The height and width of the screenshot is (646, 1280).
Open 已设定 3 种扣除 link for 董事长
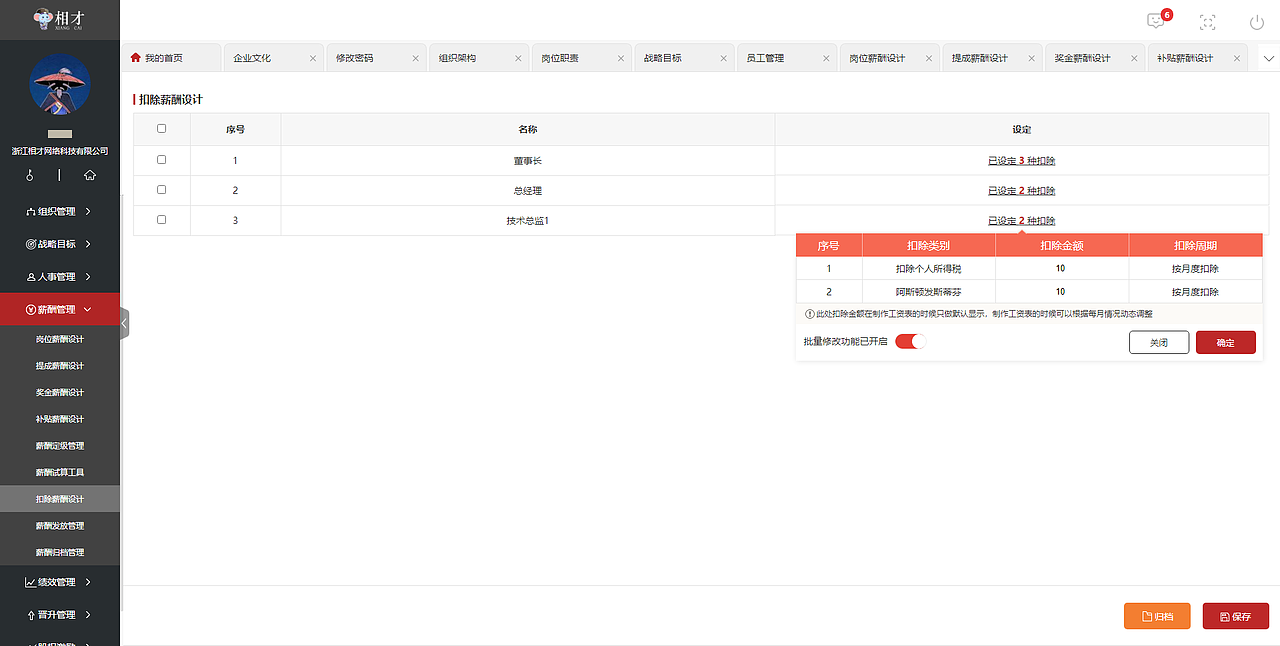click(1021, 159)
